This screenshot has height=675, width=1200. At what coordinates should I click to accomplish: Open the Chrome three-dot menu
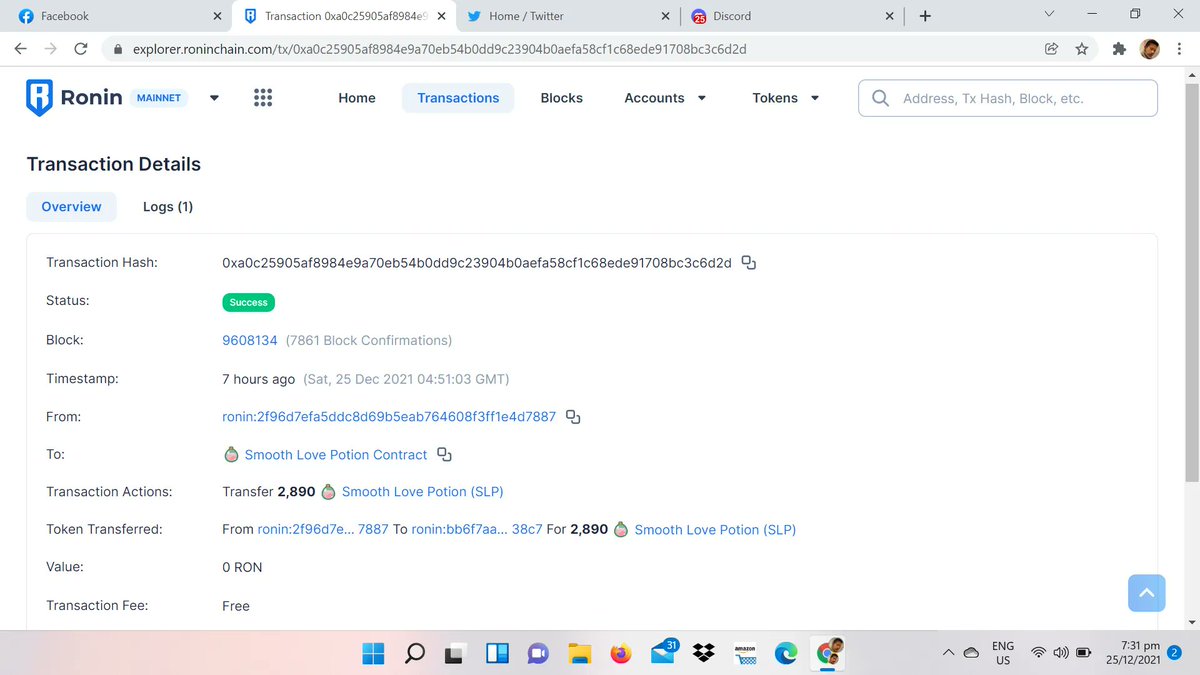(x=1181, y=48)
